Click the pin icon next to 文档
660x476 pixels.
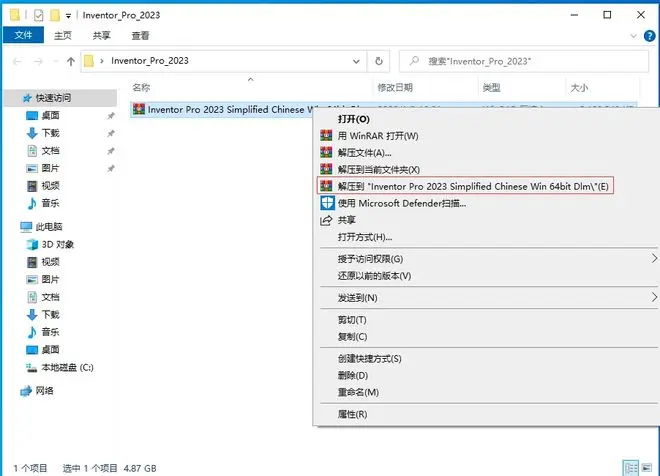click(x=111, y=151)
